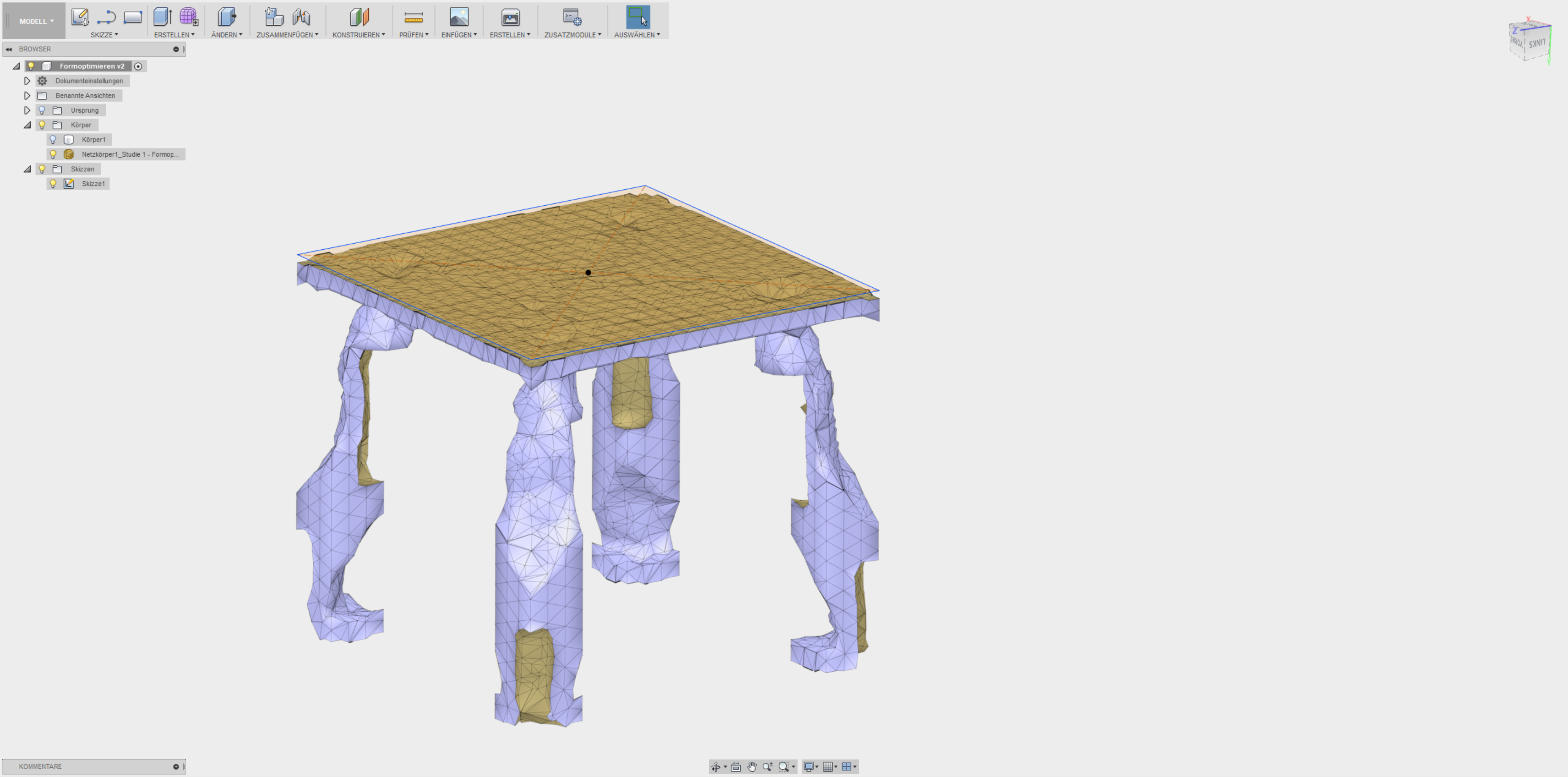Click the create sketch icon

point(80,16)
